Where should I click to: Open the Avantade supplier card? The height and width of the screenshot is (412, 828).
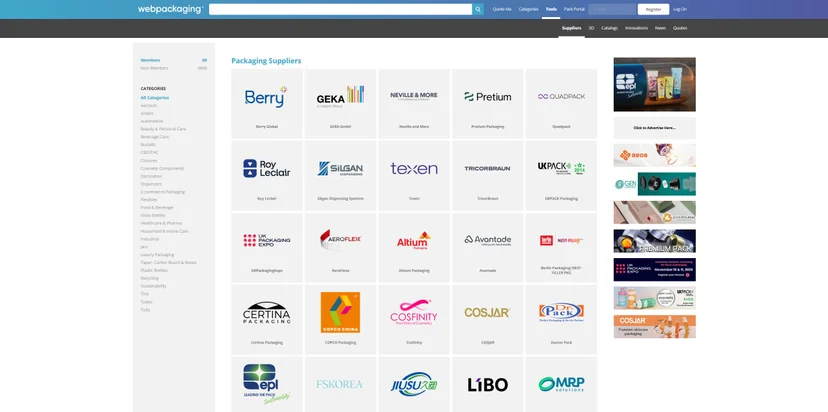(487, 247)
